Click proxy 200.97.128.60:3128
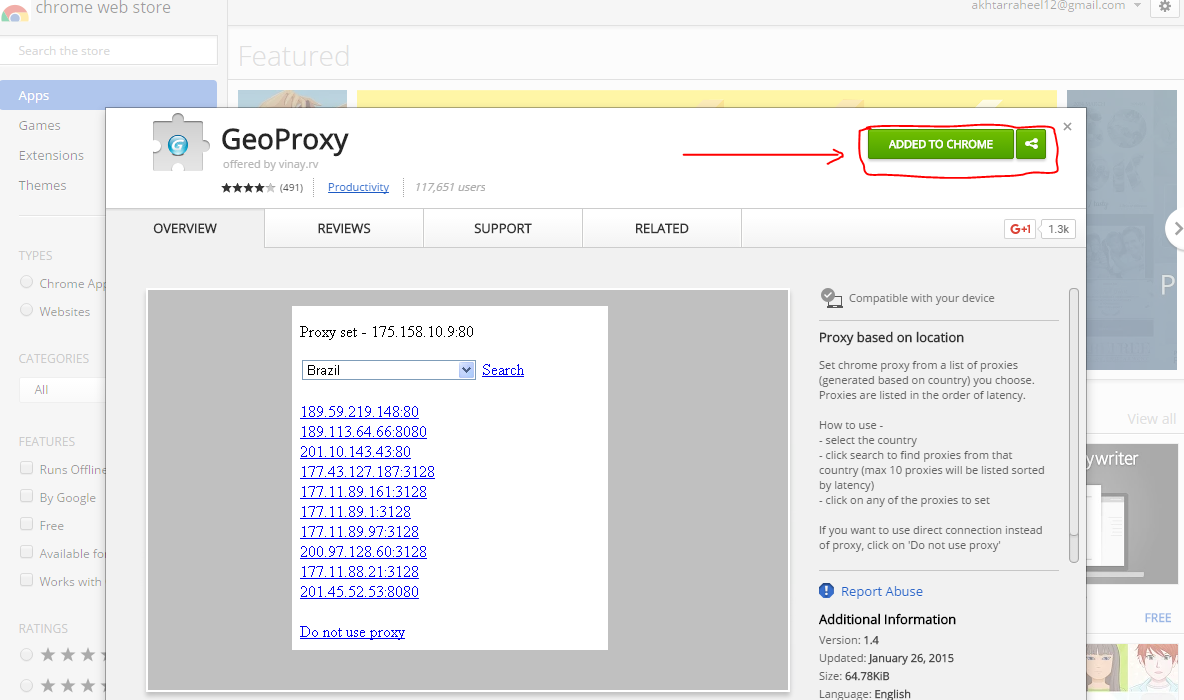 pos(363,552)
